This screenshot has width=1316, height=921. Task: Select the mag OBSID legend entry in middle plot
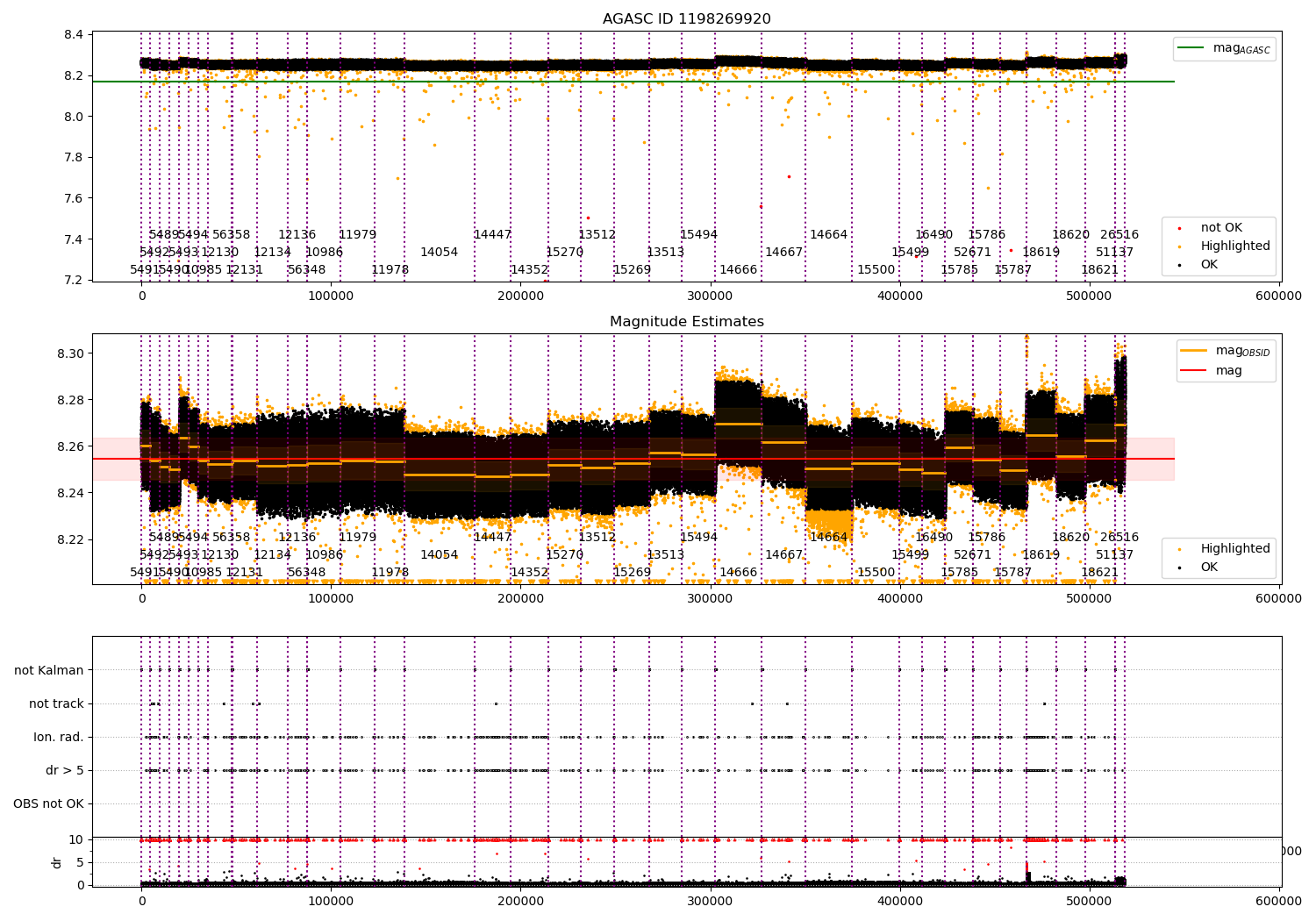1225,351
